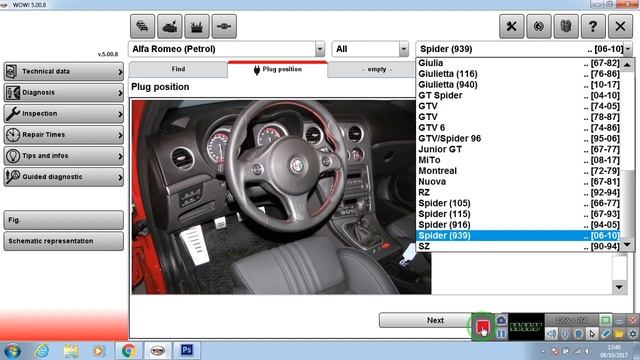Open Google Chrome from taskbar

point(128,351)
